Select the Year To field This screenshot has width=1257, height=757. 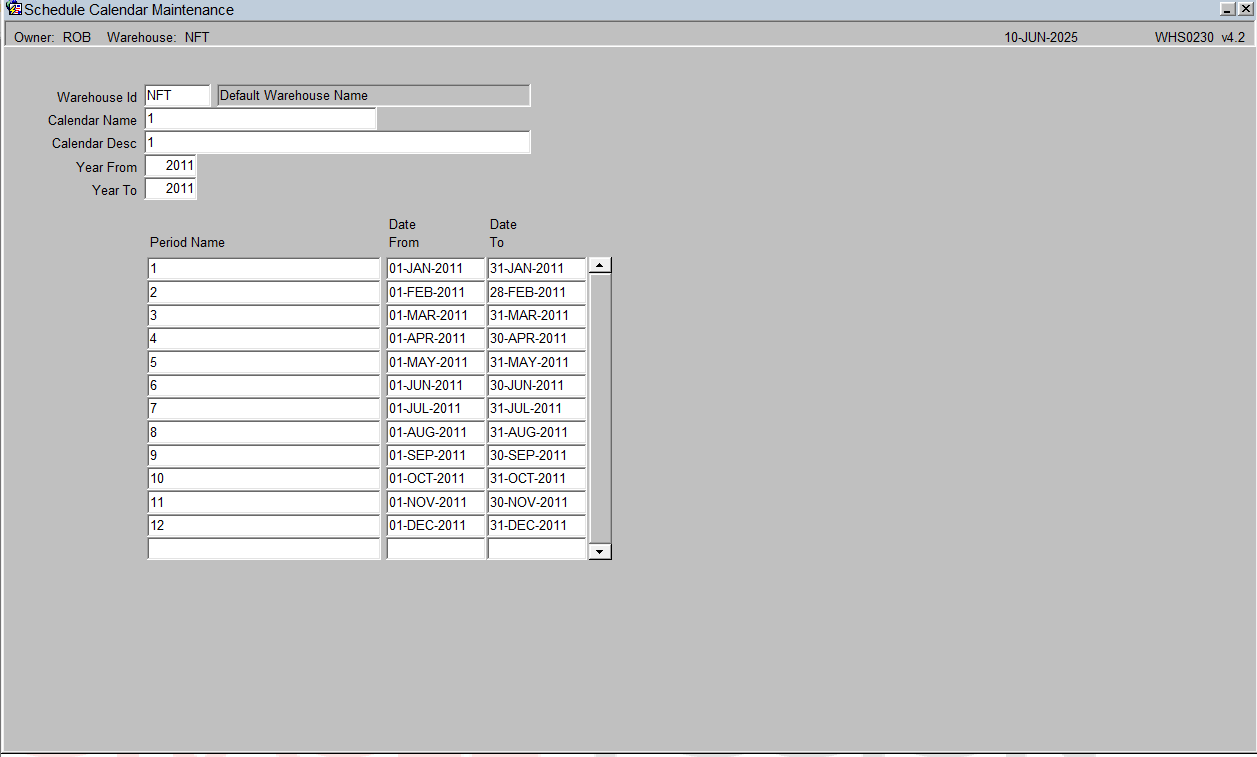(x=171, y=189)
